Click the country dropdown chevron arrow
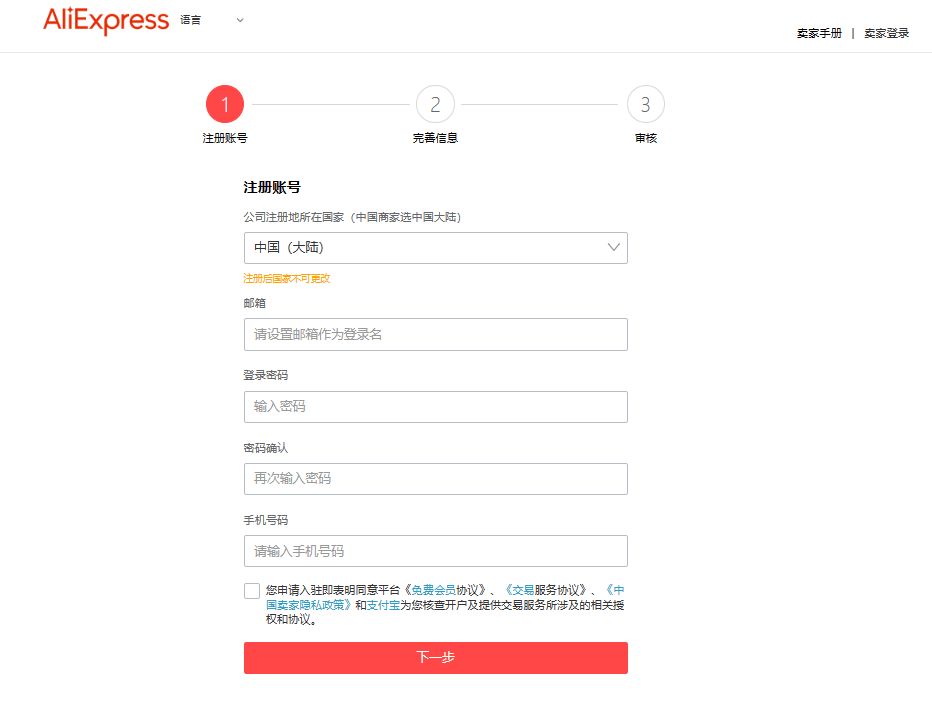Screen dimensions: 932x708 (612, 247)
